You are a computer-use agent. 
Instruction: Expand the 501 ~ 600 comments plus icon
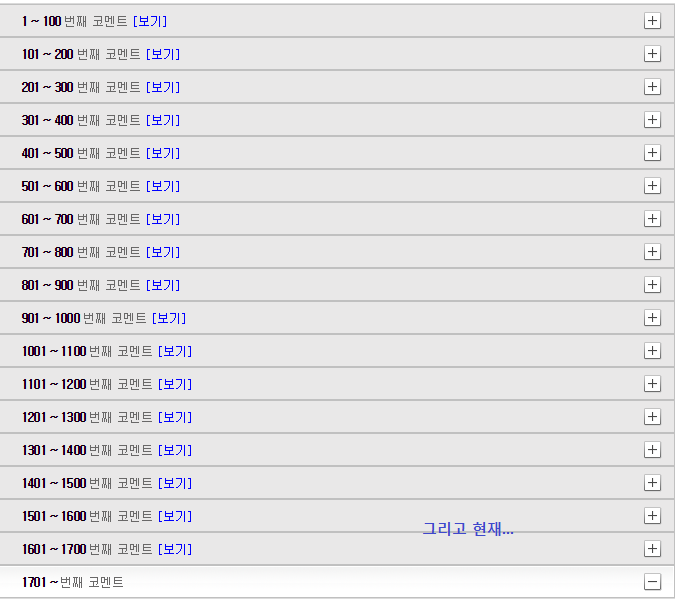pyautogui.click(x=652, y=186)
